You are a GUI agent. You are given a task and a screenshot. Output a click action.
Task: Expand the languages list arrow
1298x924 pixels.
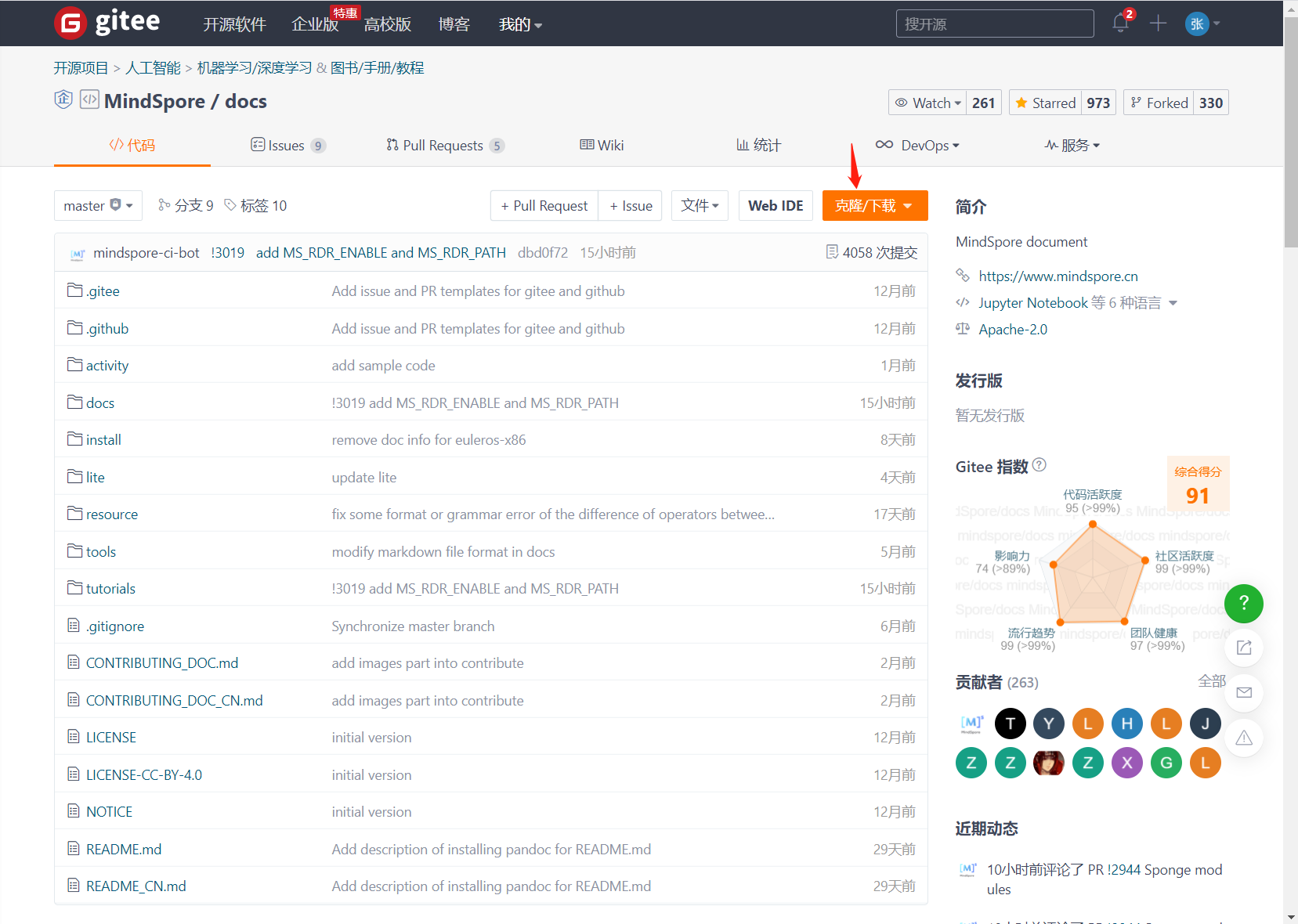point(1173,303)
